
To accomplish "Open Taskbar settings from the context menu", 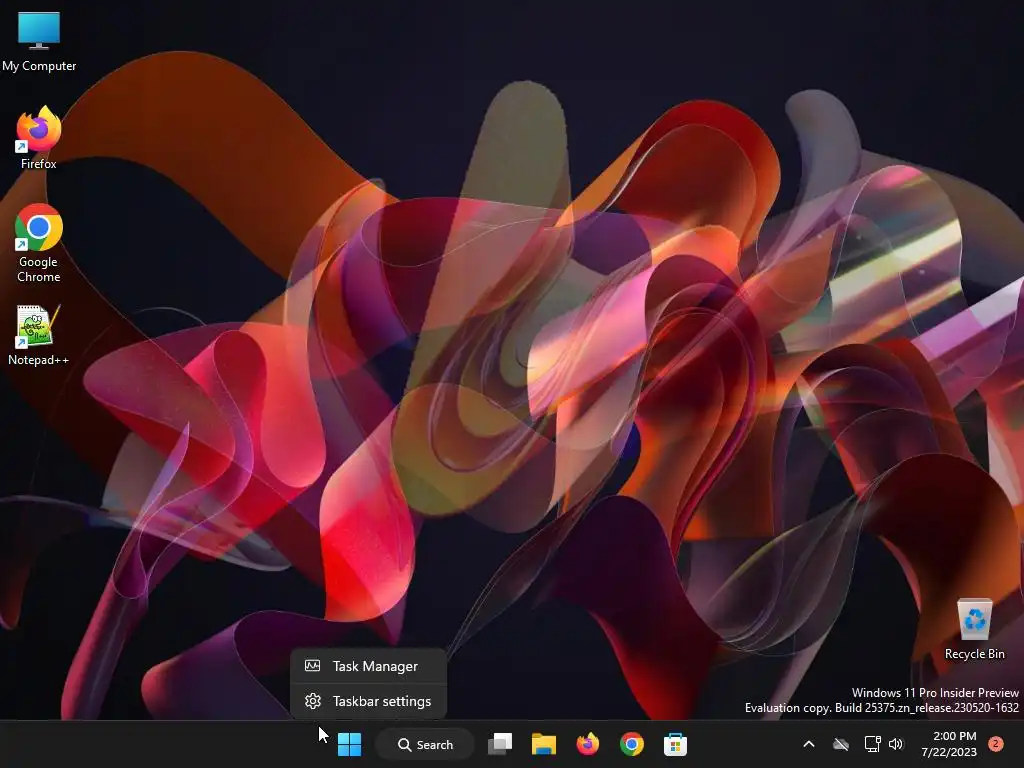I will click(368, 701).
